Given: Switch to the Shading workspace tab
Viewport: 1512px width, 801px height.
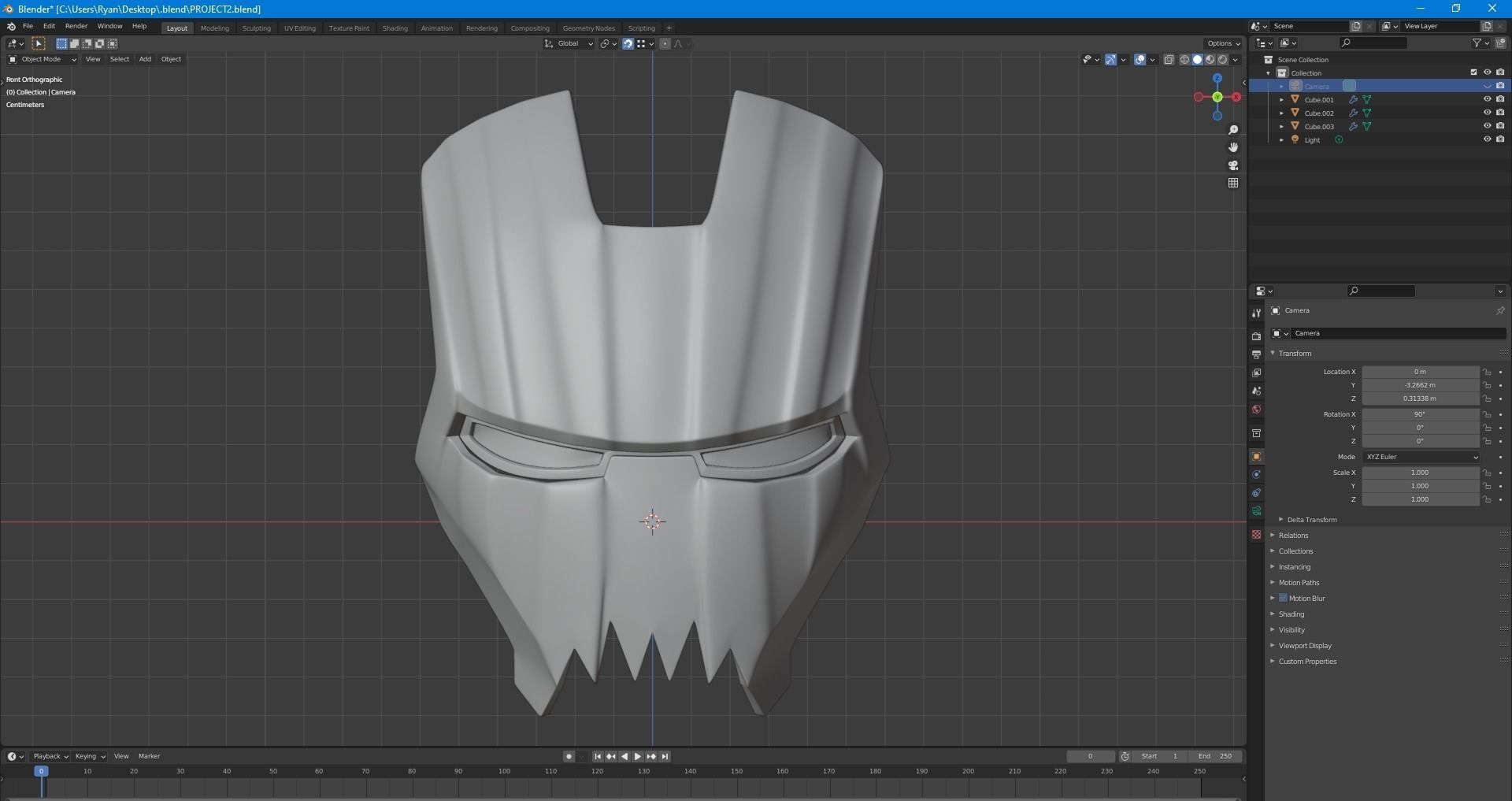Looking at the screenshot, I should (395, 28).
